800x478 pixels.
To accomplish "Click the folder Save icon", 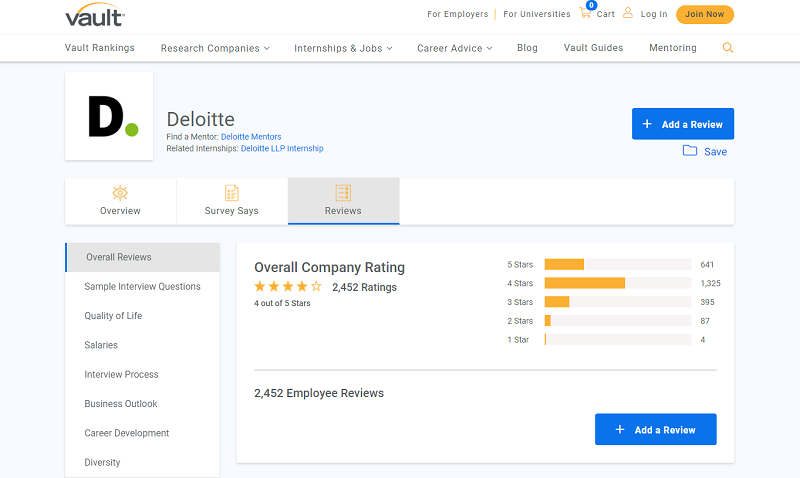I will [690, 150].
